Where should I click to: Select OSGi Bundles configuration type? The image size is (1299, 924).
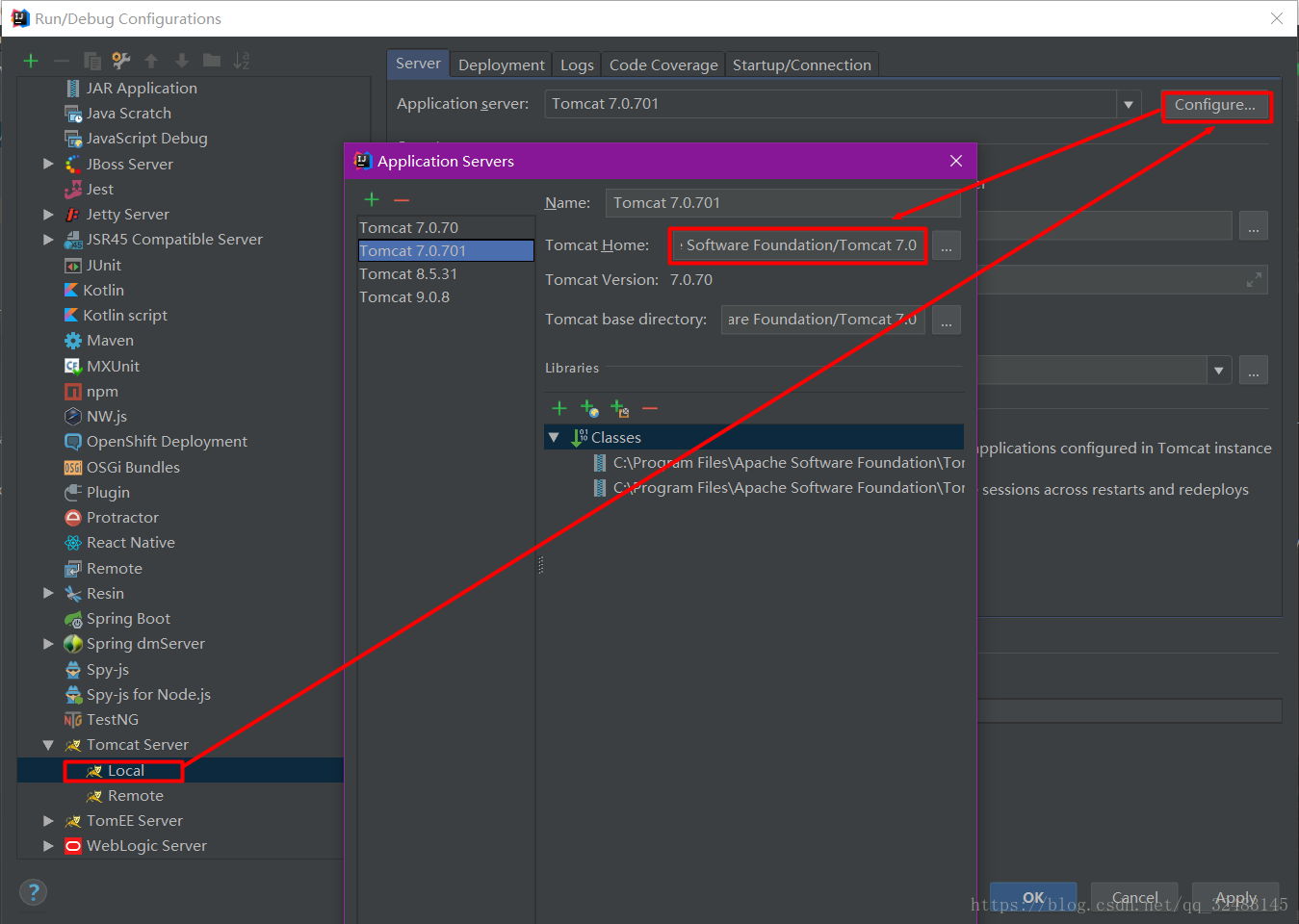121,468
